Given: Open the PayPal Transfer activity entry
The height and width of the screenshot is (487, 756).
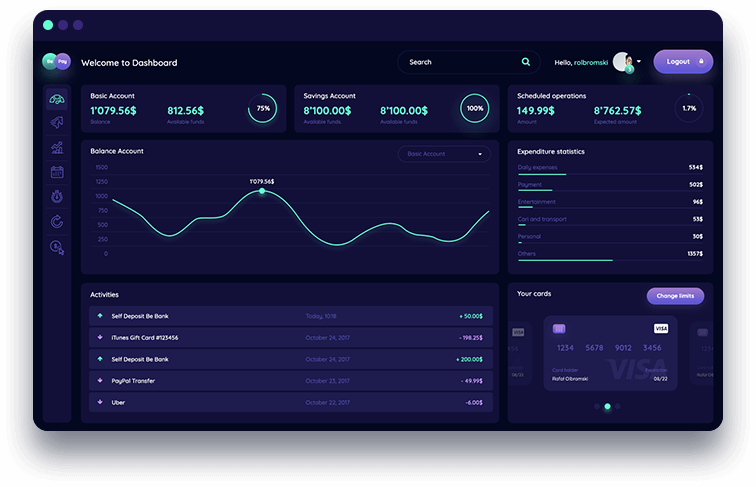Looking at the screenshot, I should point(290,381).
